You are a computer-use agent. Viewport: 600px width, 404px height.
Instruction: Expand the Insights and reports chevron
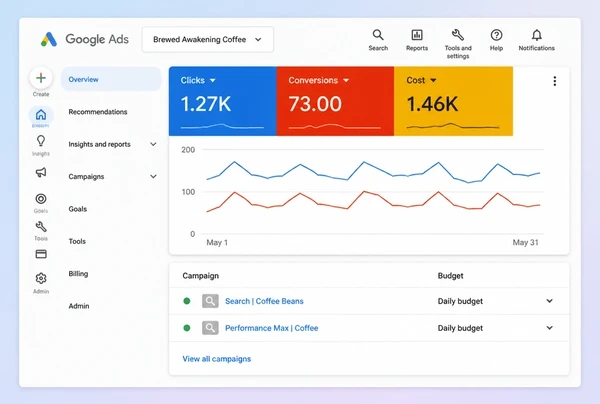(153, 144)
